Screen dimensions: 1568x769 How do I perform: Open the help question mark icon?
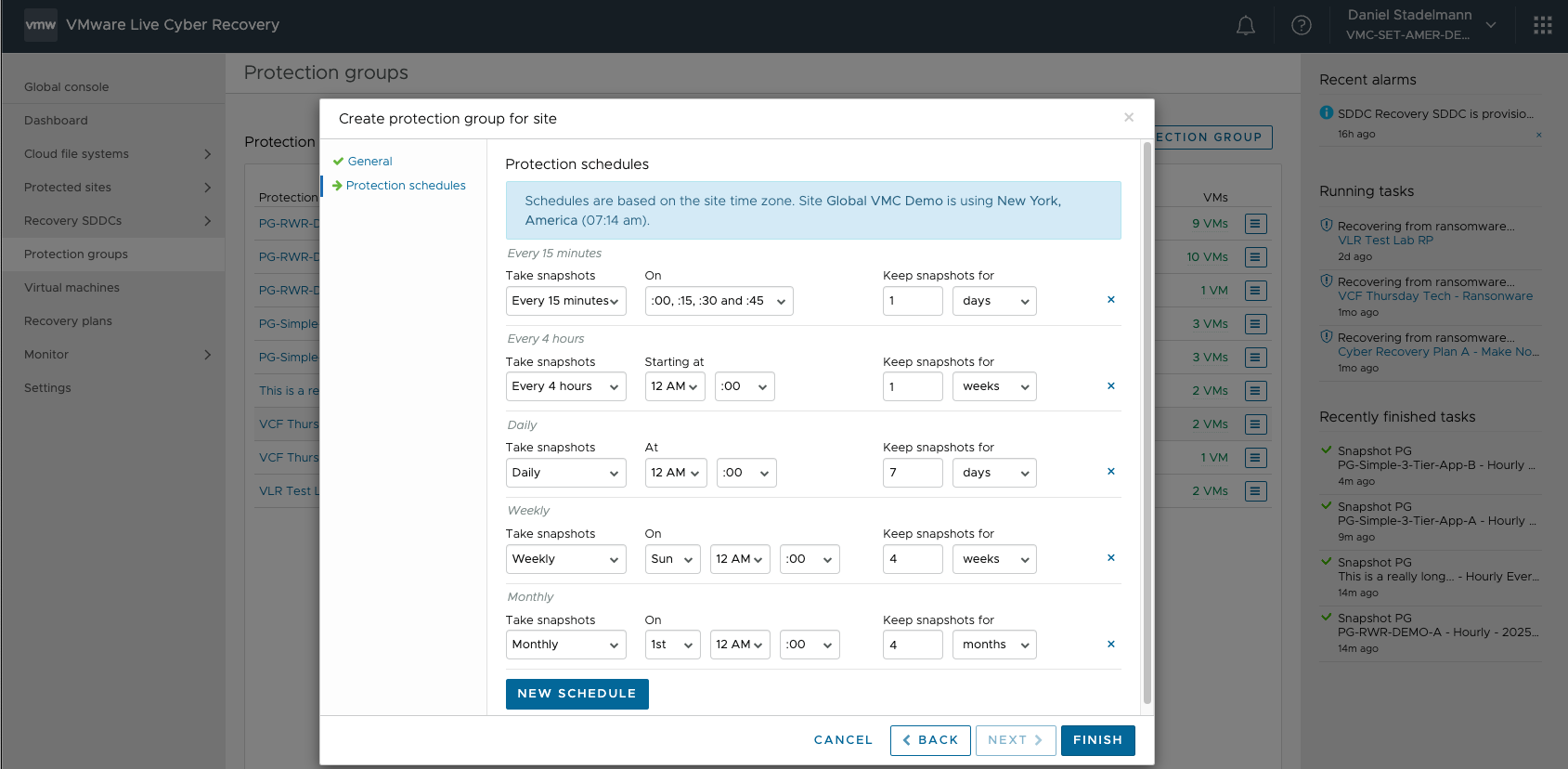point(1302,26)
